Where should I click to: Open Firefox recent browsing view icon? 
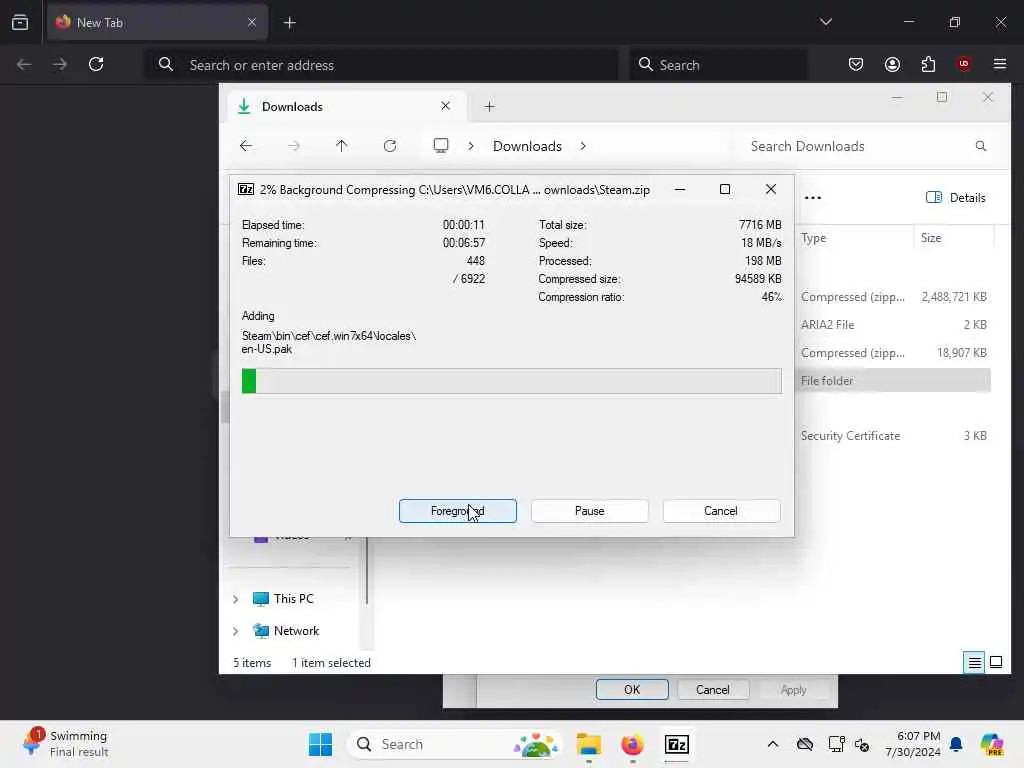point(20,22)
